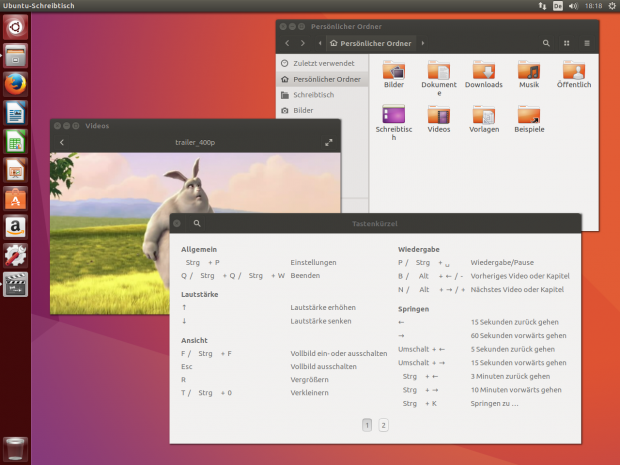Select Zuletzt verwendet in sidebar
This screenshot has width=620, height=465.
322,63
